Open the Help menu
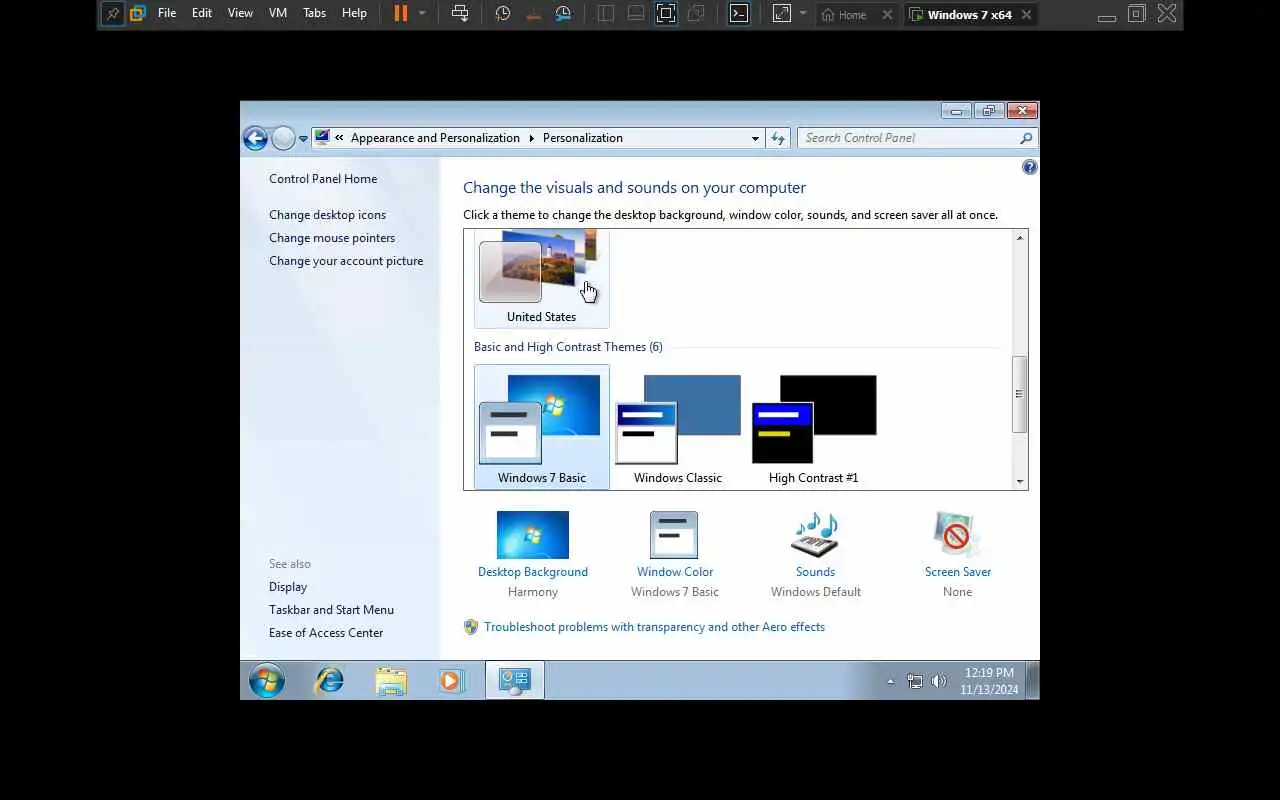This screenshot has height=800, width=1280. pyautogui.click(x=354, y=13)
